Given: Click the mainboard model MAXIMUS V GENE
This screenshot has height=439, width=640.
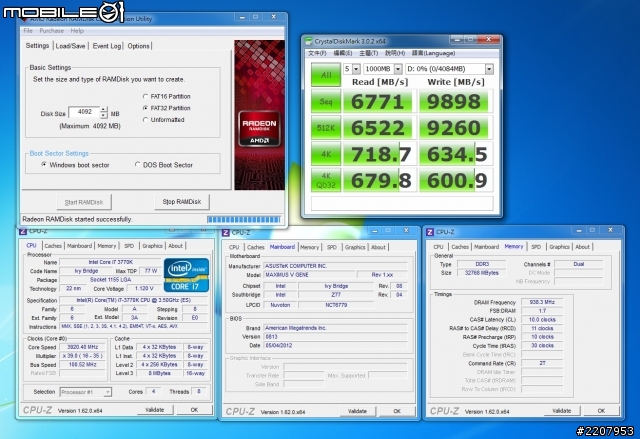Looking at the screenshot, I should [x=309, y=275].
